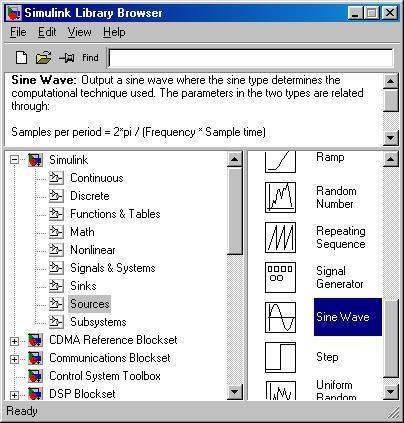
Task: Select DSP Blockset label
Action: pyautogui.click(x=82, y=394)
